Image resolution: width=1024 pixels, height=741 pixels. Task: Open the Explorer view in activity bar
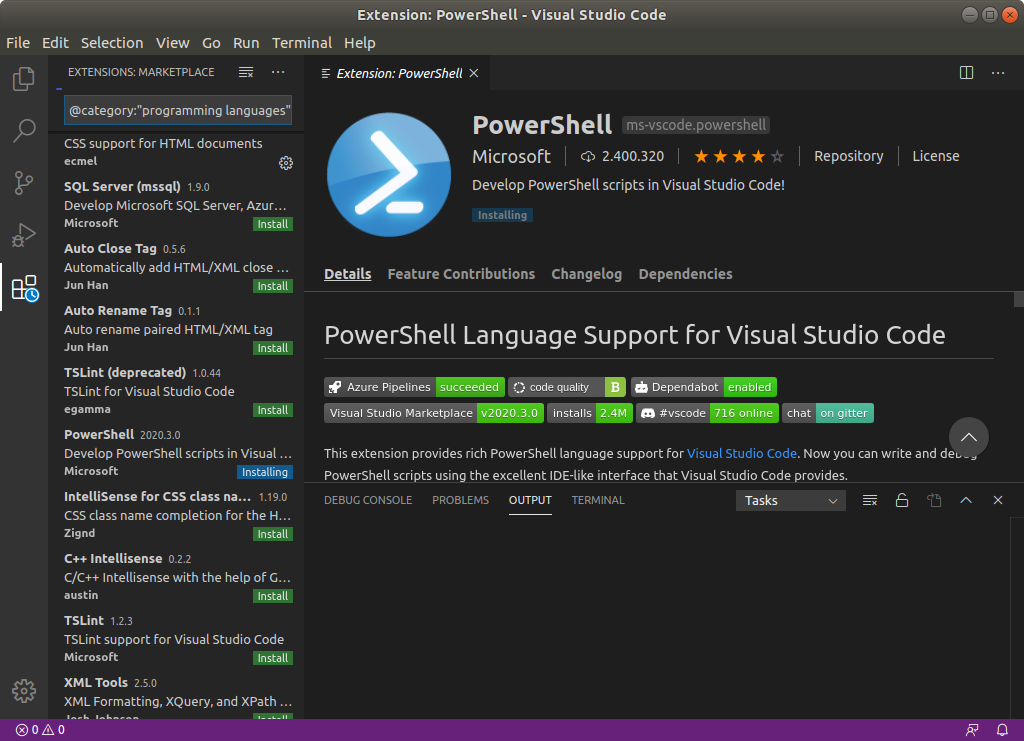24,79
